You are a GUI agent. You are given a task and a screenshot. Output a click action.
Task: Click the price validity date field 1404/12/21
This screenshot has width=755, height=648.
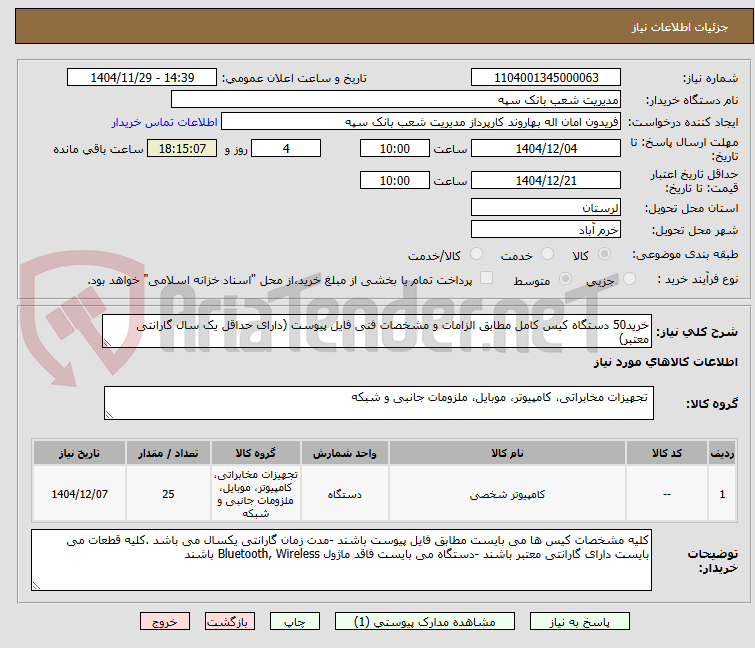546,181
